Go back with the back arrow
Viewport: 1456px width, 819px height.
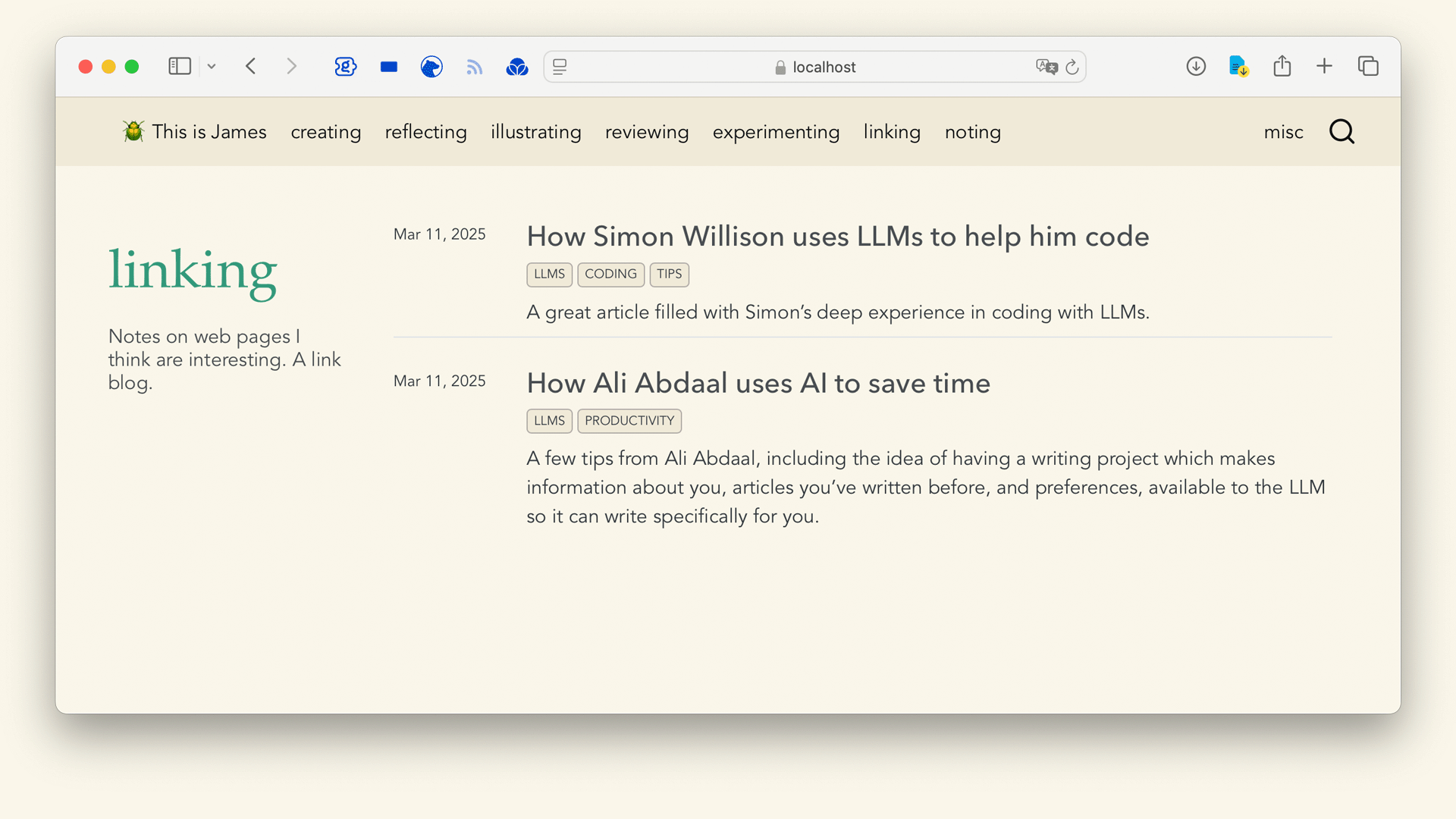[251, 67]
